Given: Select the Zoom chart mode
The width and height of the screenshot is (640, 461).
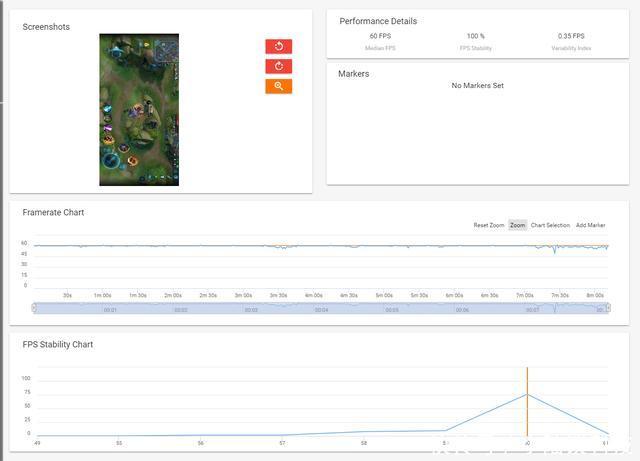Looking at the screenshot, I should click(518, 225).
